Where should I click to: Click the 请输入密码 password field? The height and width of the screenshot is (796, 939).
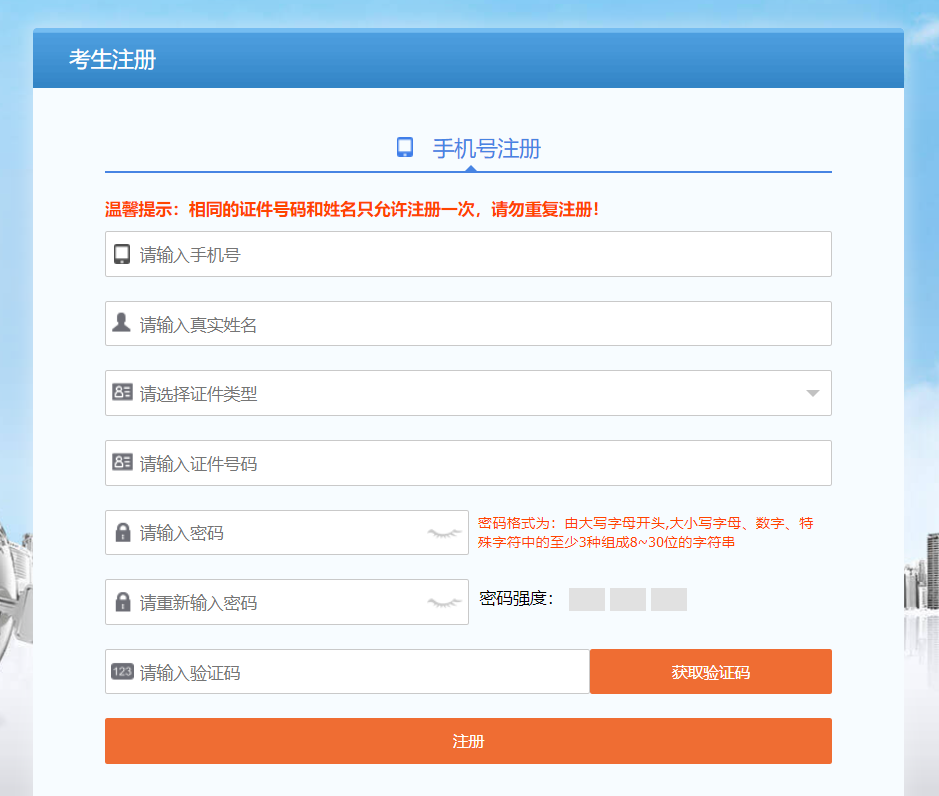[280, 532]
